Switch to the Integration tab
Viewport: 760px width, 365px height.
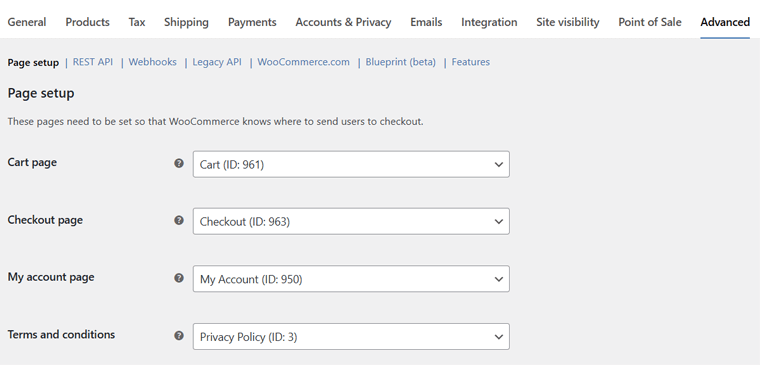tap(489, 22)
